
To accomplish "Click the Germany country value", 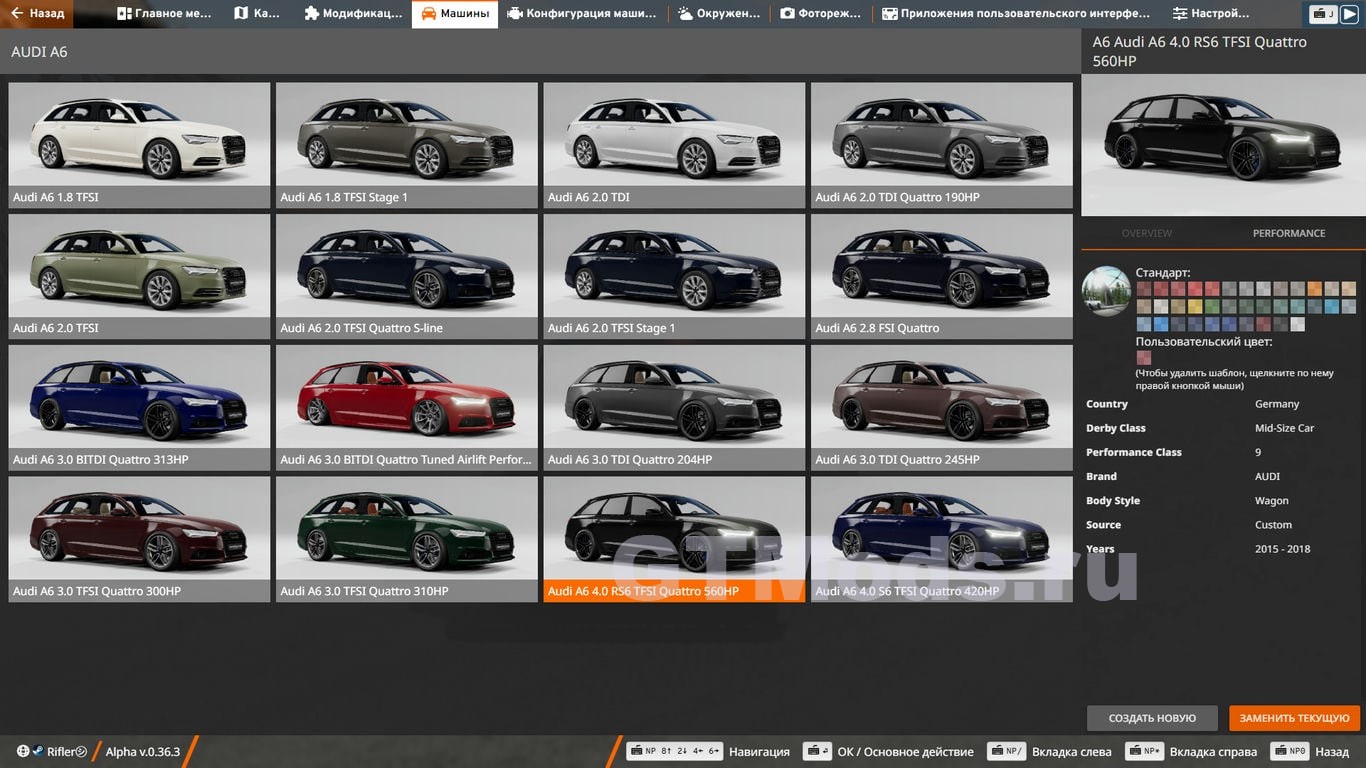I will tap(1277, 404).
